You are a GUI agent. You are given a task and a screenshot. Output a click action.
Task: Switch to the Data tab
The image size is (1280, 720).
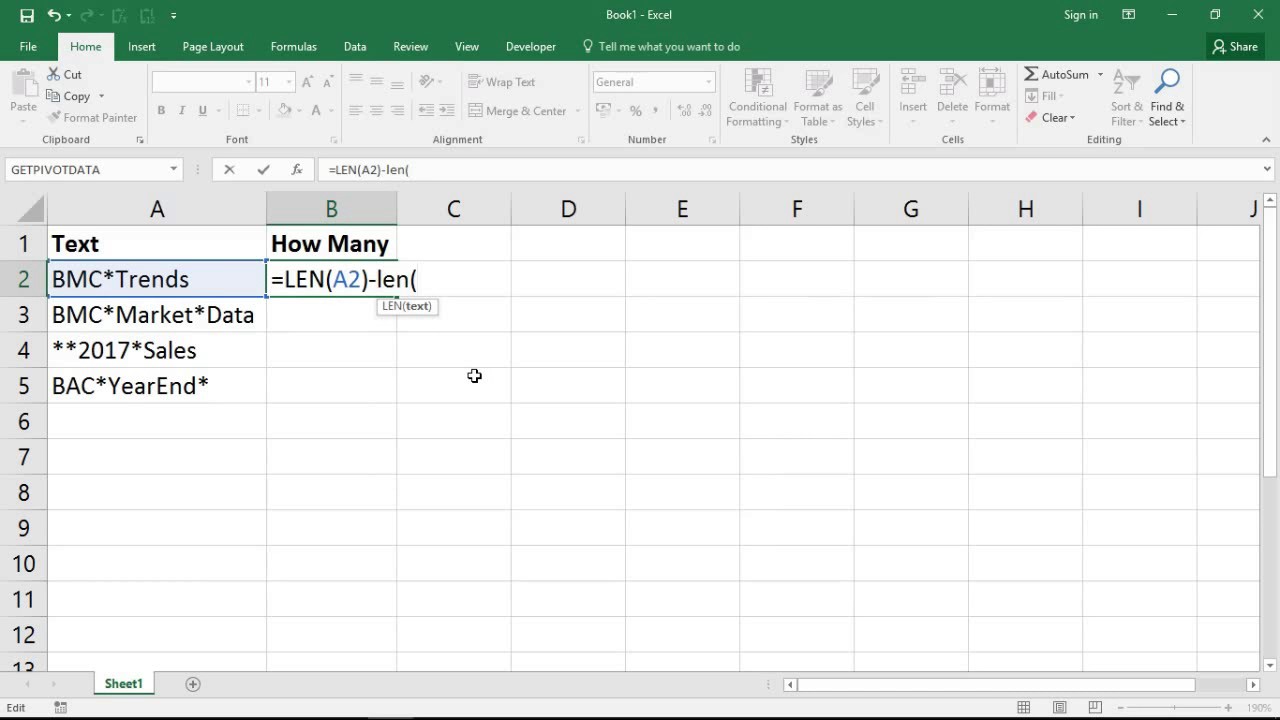(355, 47)
